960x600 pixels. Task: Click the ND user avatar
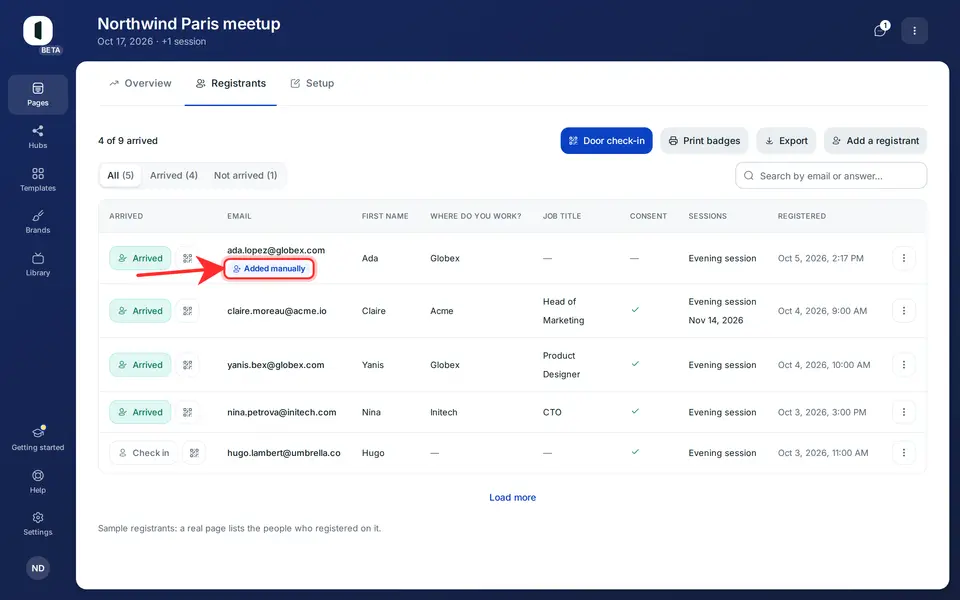pyautogui.click(x=38, y=568)
